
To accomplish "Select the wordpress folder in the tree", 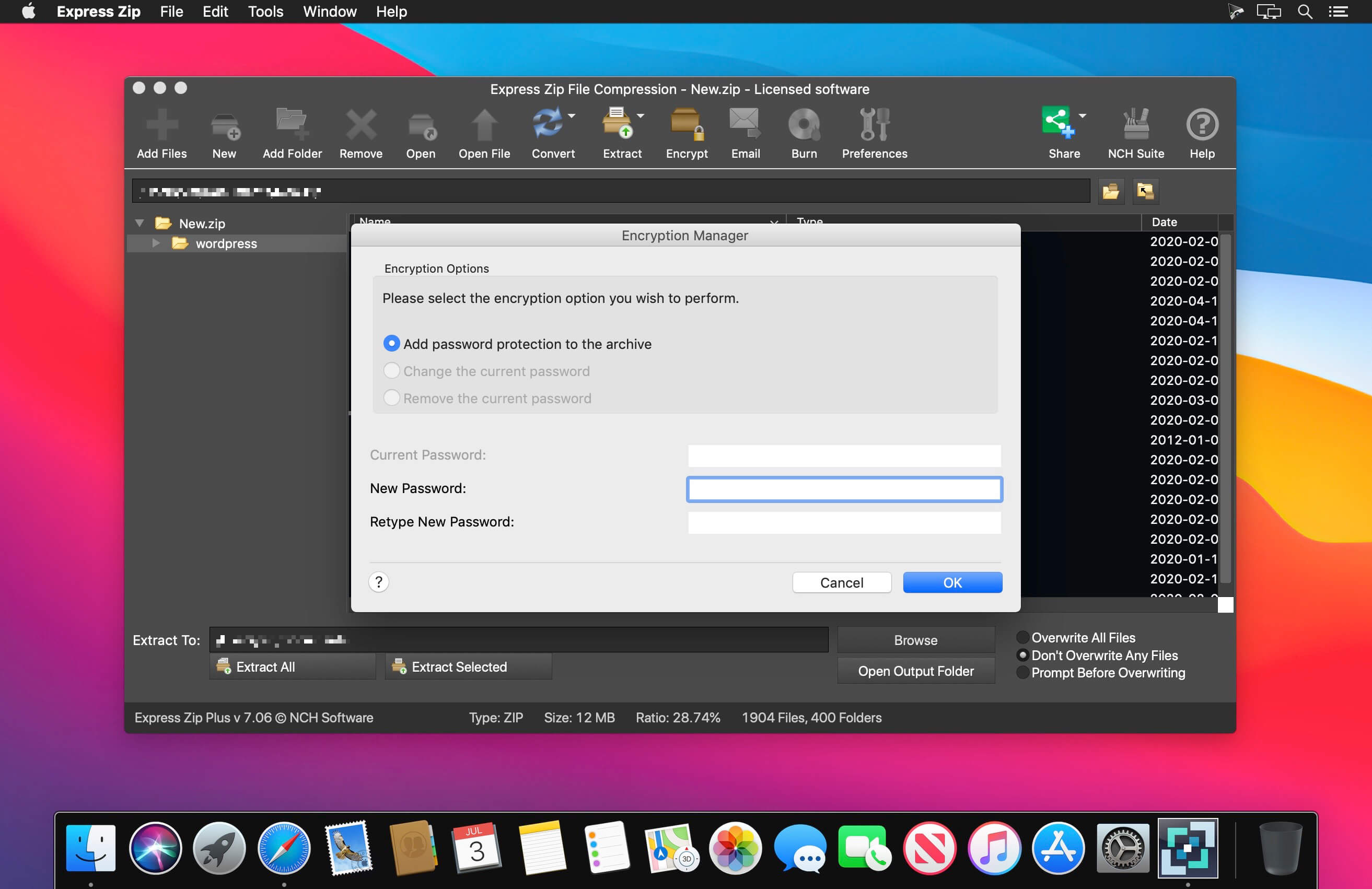I will click(226, 243).
